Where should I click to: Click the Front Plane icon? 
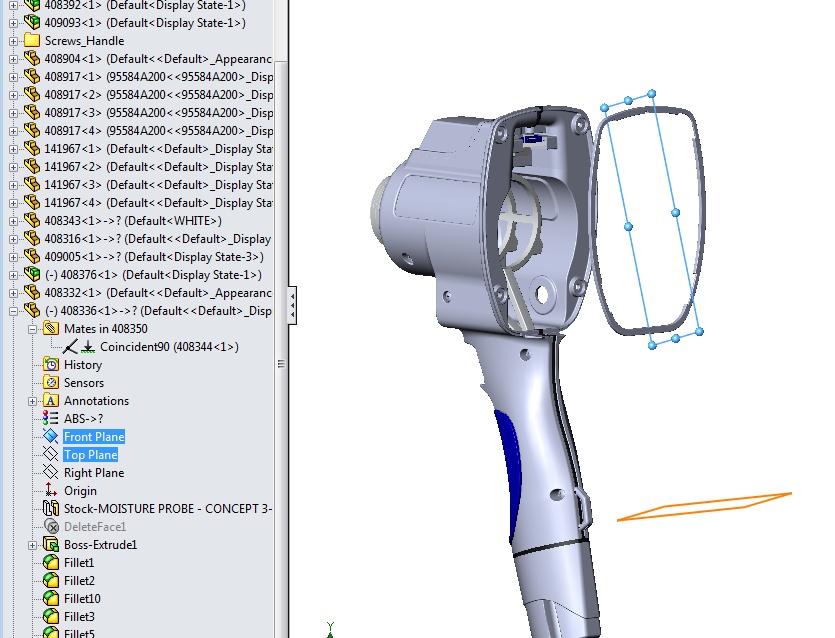click(x=51, y=437)
